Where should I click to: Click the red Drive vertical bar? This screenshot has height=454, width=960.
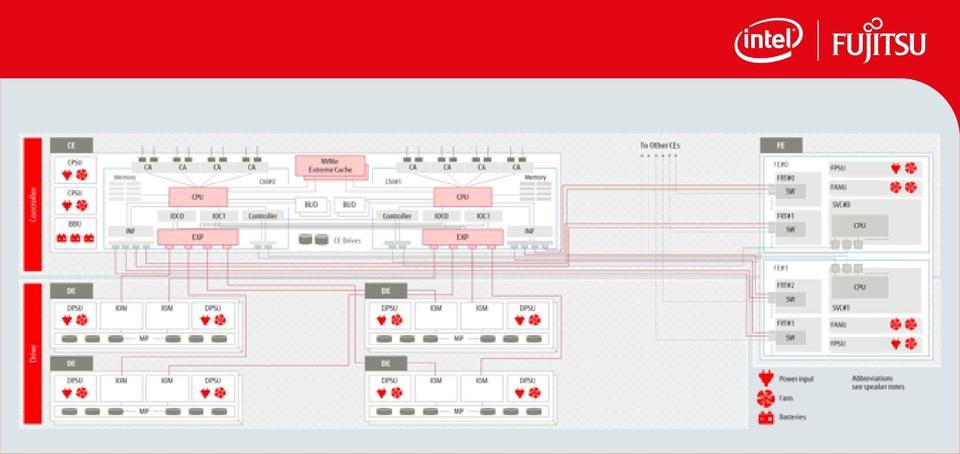click(x=31, y=357)
